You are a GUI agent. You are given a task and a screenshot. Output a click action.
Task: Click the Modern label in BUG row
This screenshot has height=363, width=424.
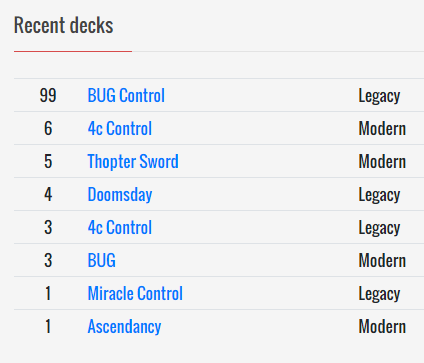pyautogui.click(x=382, y=260)
